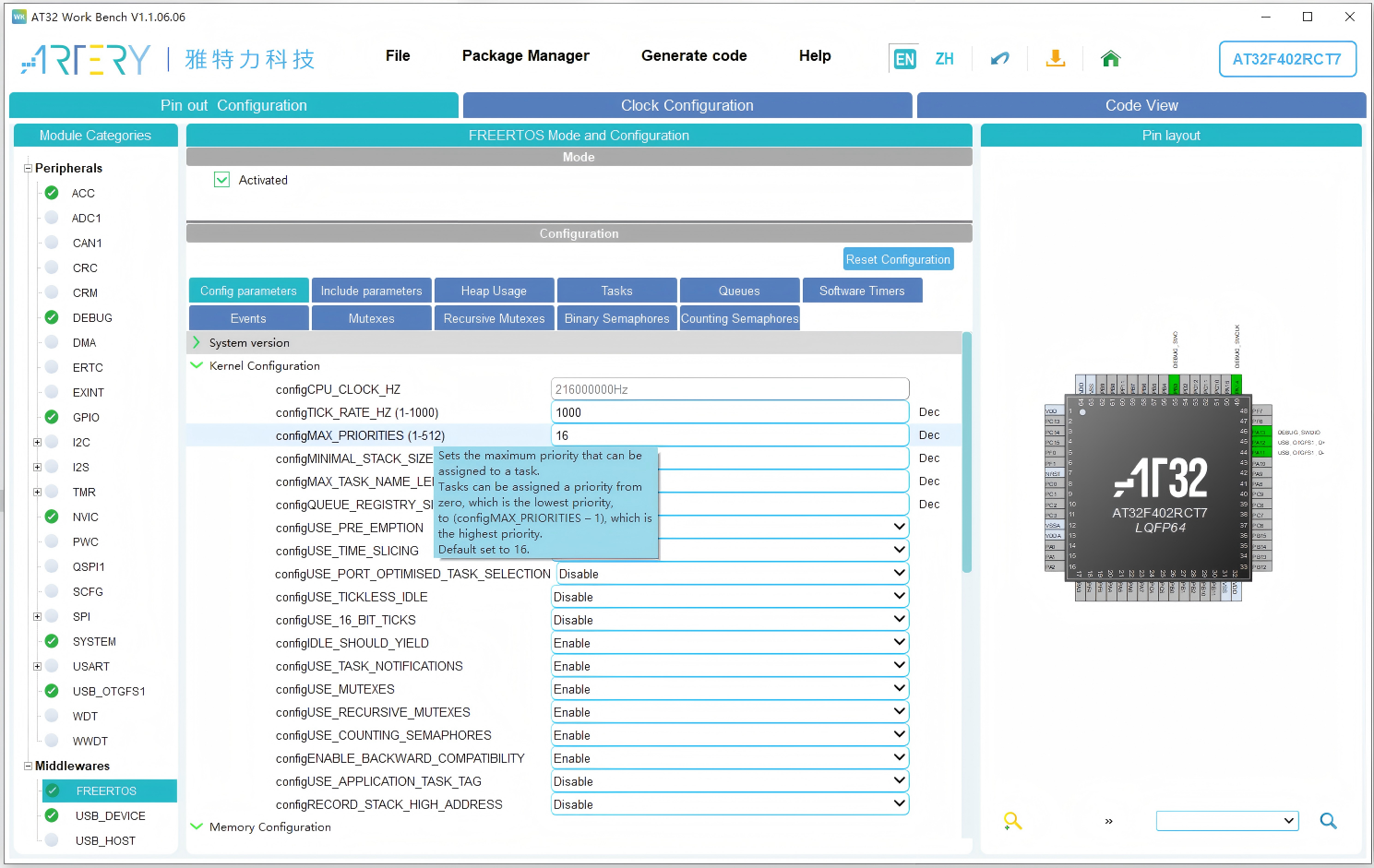Click the blue back arrow icon
Image resolution: width=1374 pixels, height=868 pixels.
(999, 59)
